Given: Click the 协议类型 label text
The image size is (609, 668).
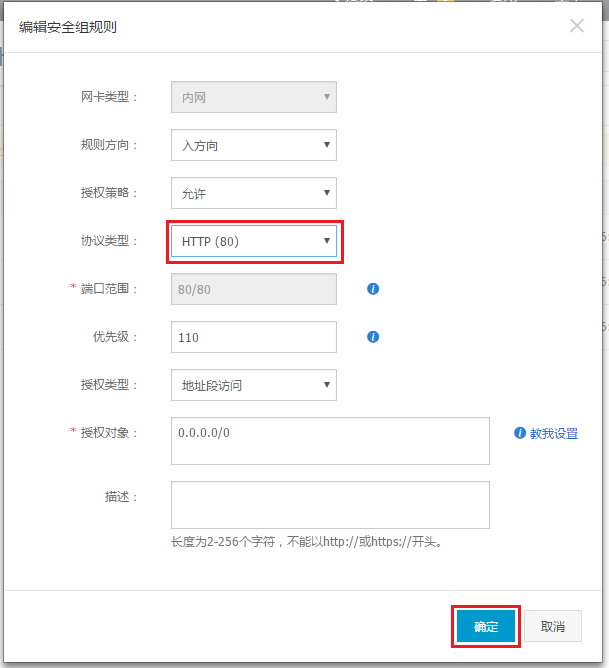Looking at the screenshot, I should (x=109, y=241).
